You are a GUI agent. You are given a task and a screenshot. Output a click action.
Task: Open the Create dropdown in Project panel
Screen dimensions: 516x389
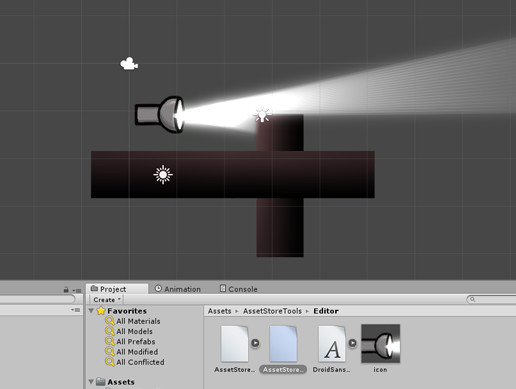coord(107,300)
